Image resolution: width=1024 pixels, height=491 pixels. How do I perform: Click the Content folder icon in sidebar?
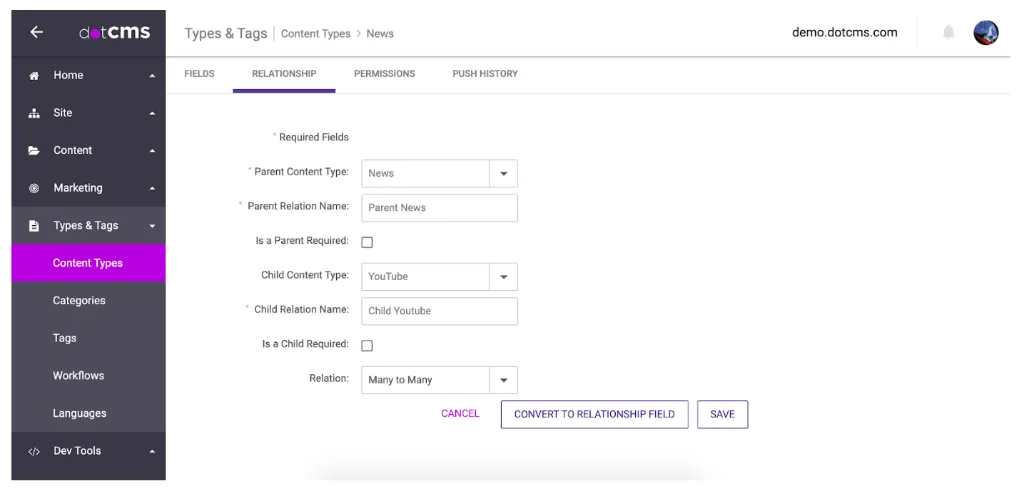(34, 151)
